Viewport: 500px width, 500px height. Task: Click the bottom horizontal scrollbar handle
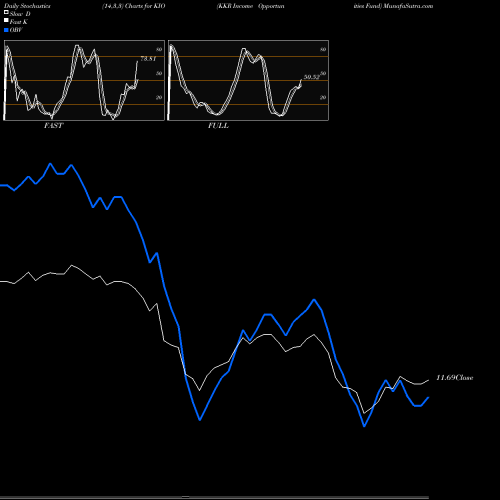186,497
